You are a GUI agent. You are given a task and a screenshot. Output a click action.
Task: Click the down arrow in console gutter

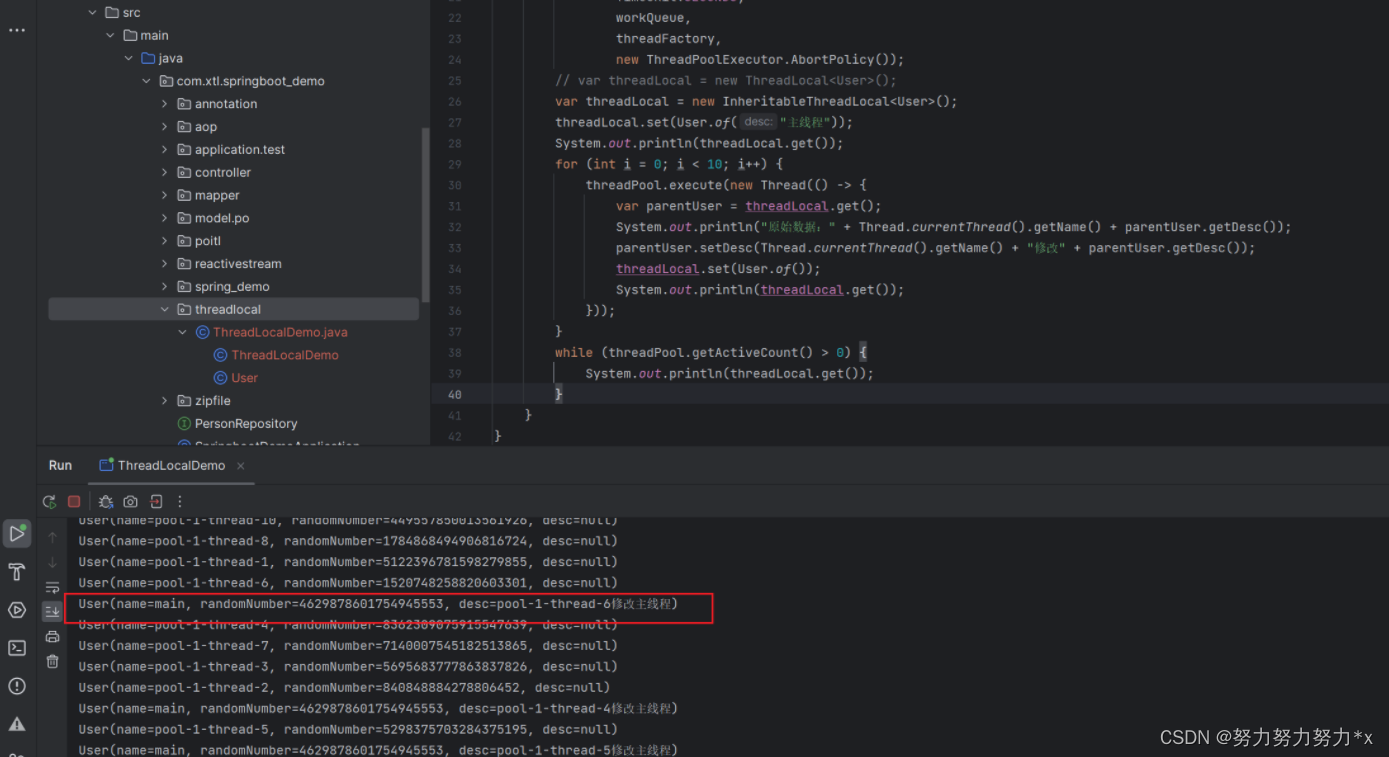coord(53,562)
